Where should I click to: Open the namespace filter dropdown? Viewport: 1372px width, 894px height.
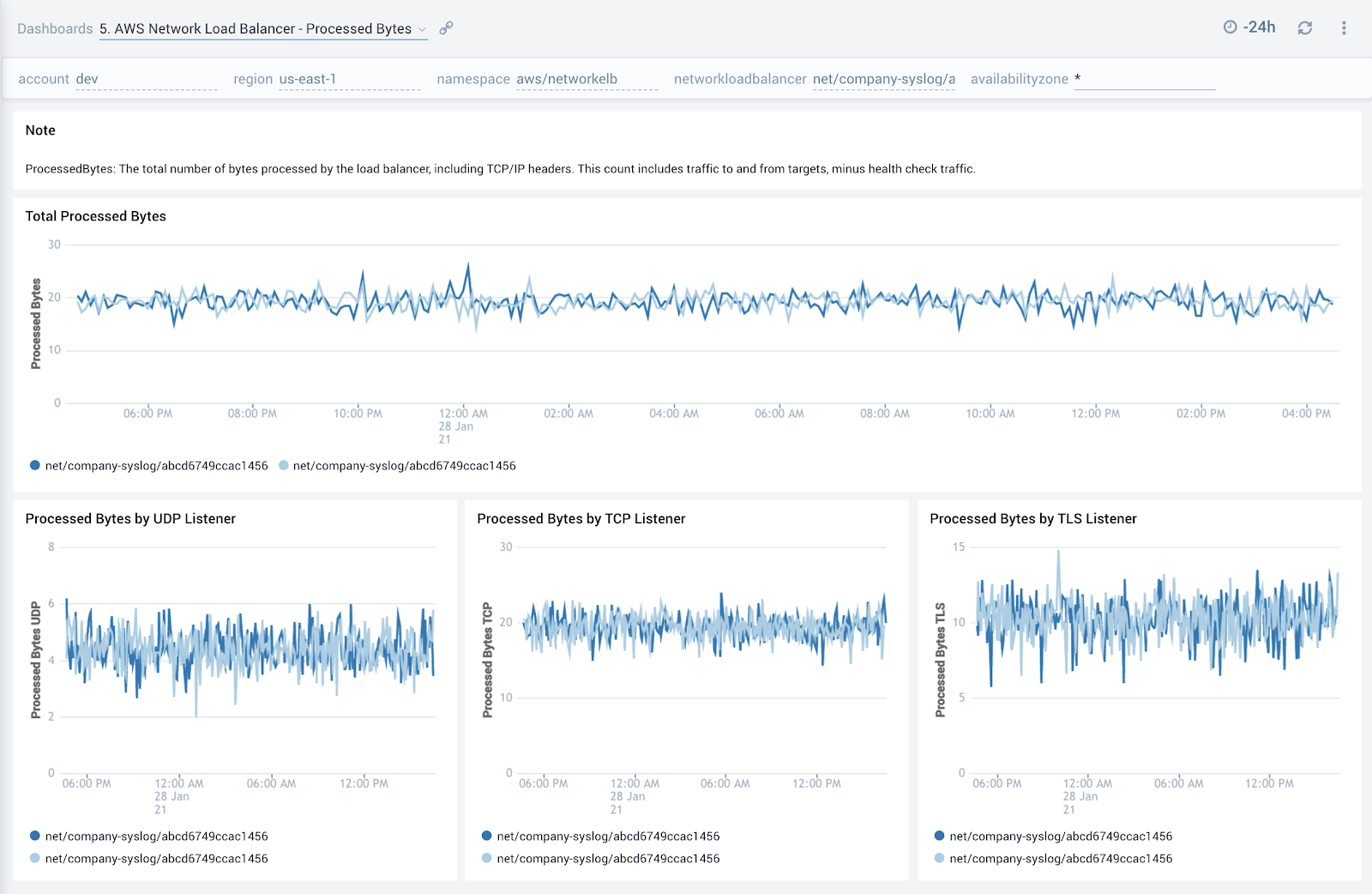[565, 78]
